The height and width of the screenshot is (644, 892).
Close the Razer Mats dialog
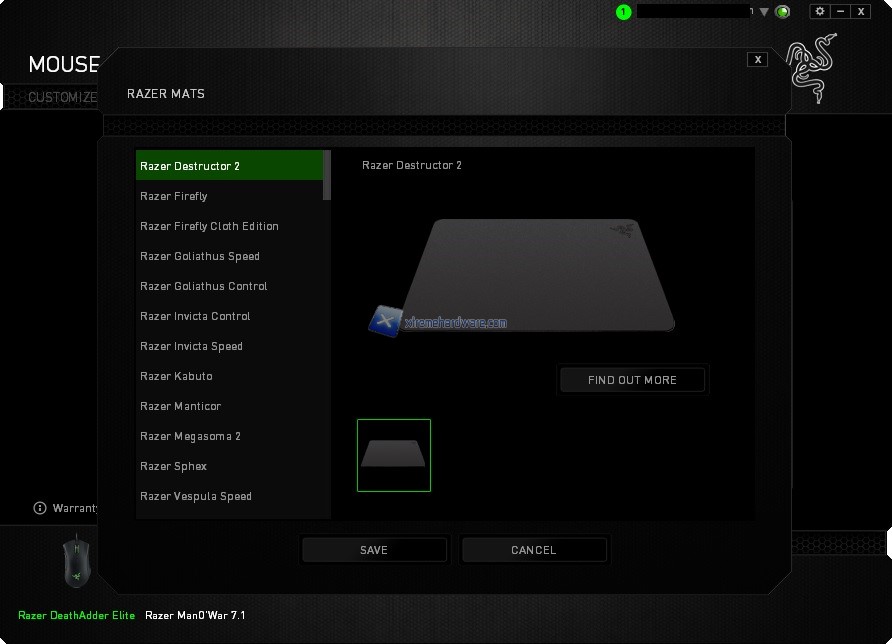click(758, 60)
